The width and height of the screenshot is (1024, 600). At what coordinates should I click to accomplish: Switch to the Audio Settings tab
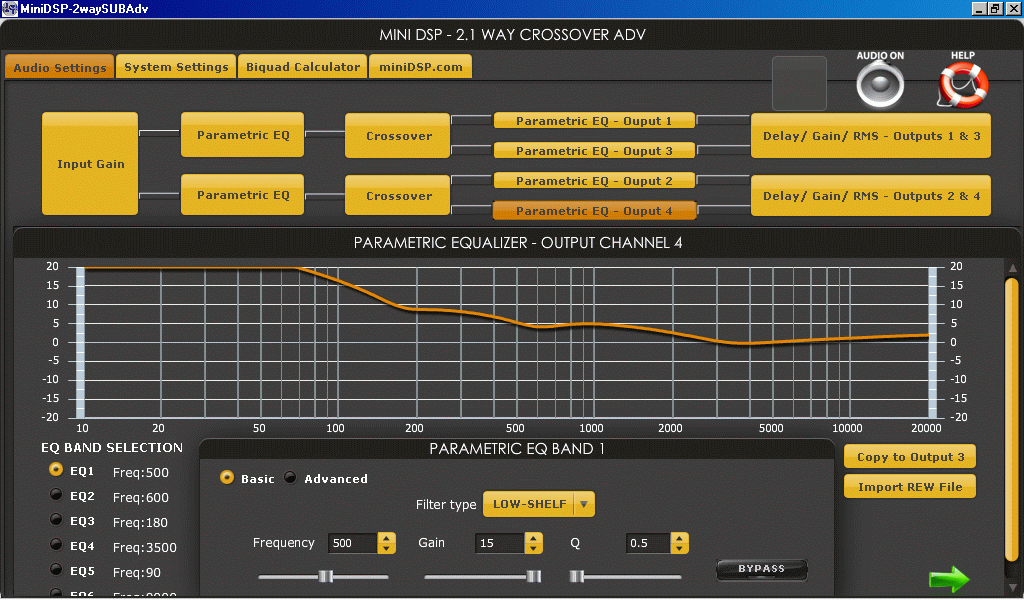(59, 67)
